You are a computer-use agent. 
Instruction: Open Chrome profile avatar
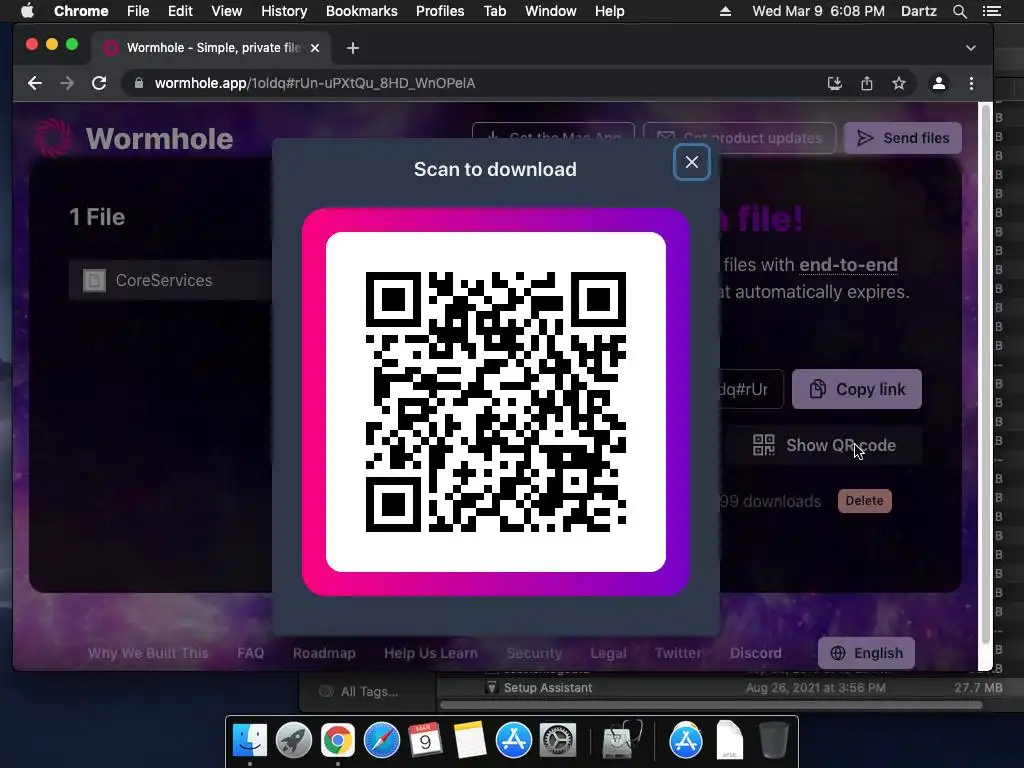coord(938,83)
